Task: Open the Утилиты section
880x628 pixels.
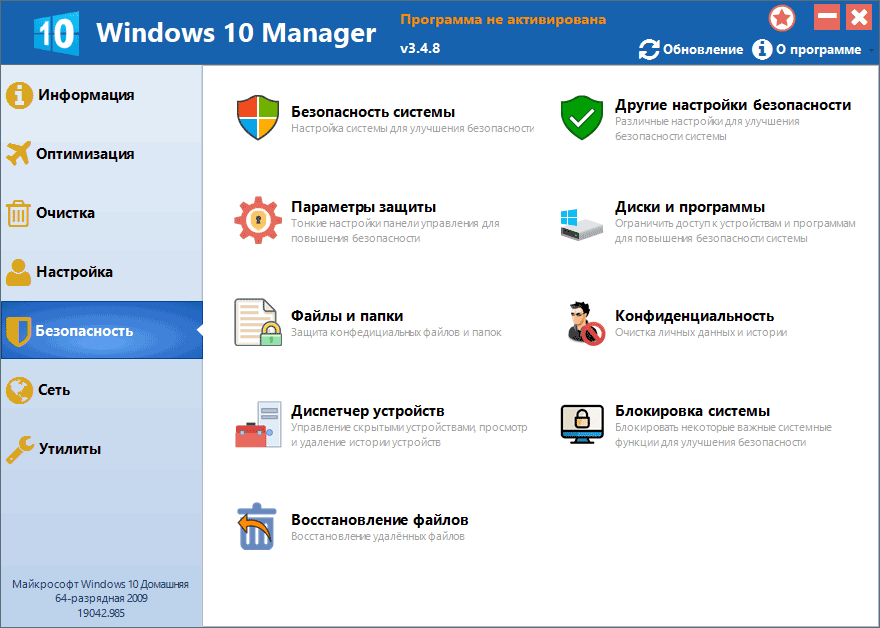Action: [x=102, y=449]
